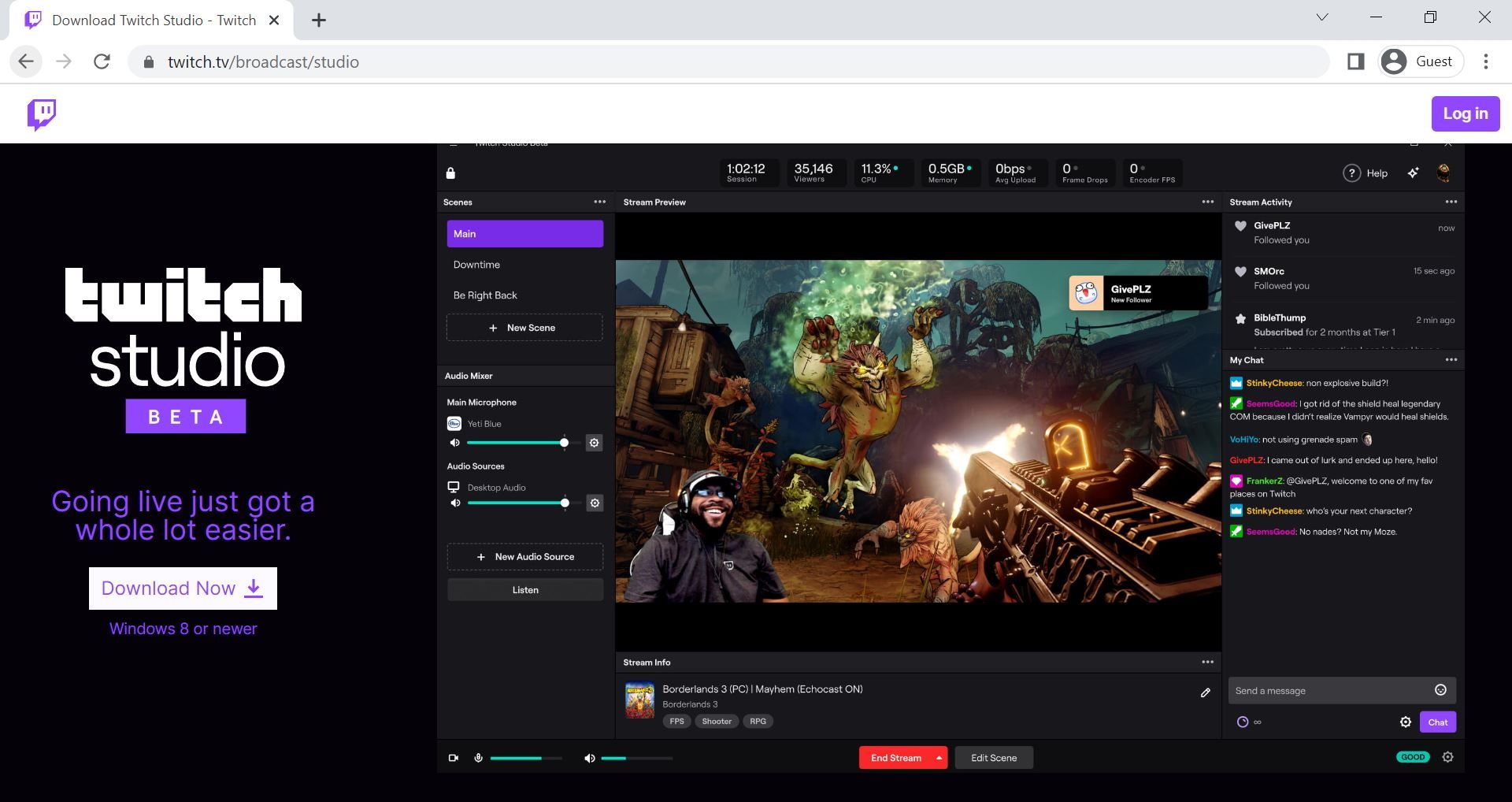Open the My Chat options menu
Viewport: 1512px width, 802px height.
click(x=1451, y=360)
